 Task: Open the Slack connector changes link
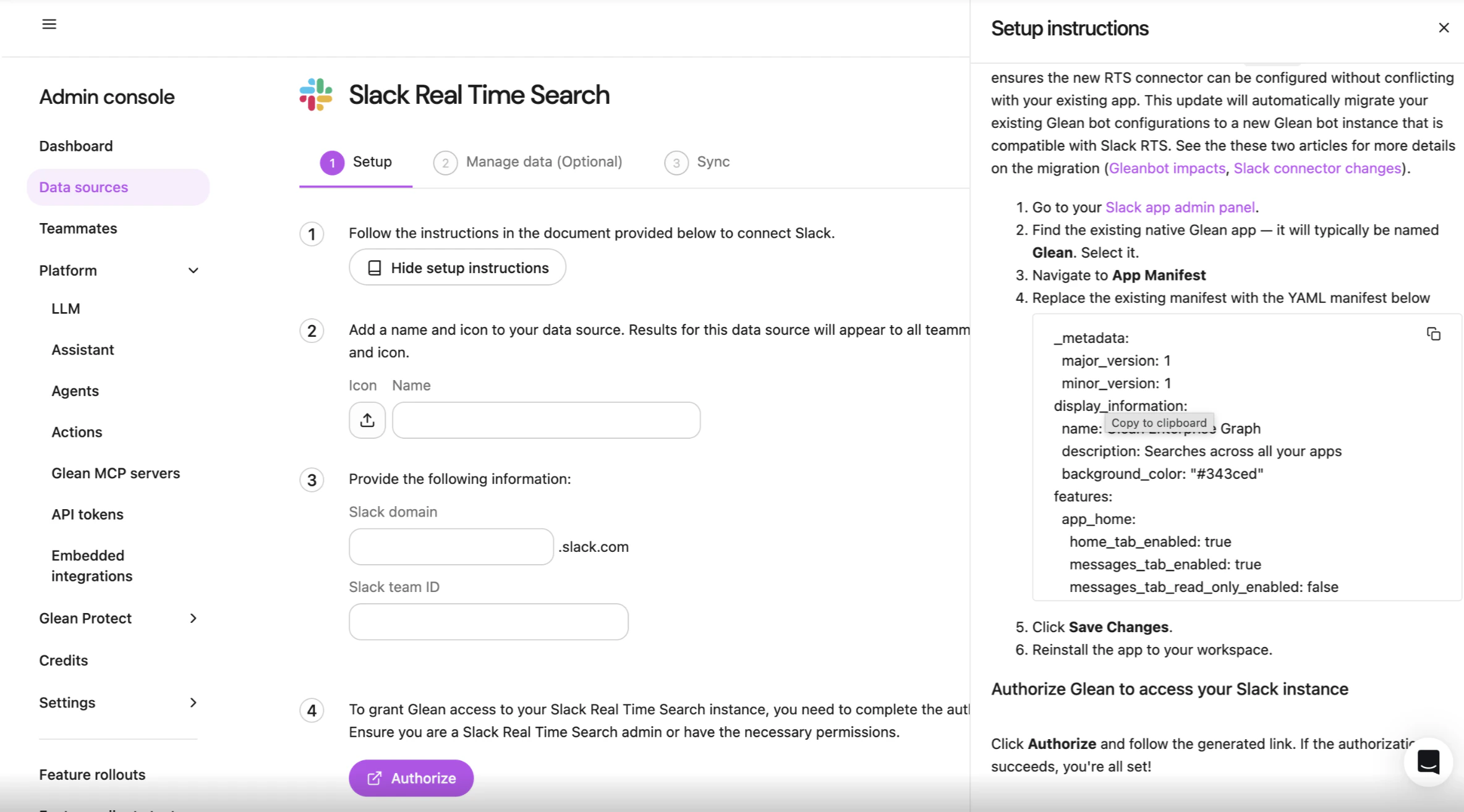click(1316, 168)
